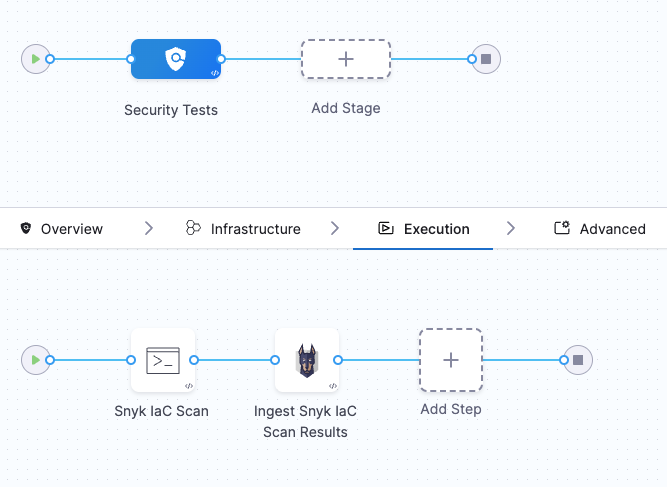
Task: Click the execution start play icon
Action: (x=36, y=360)
